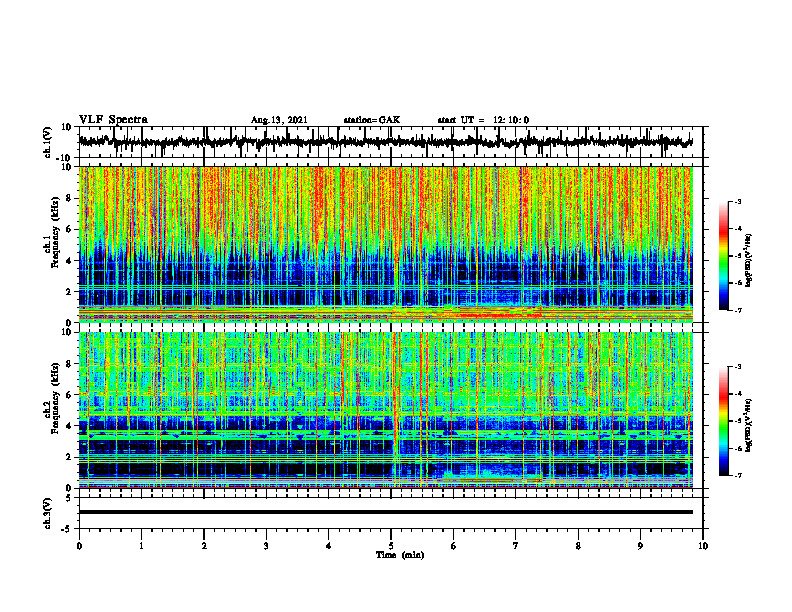
Task: Click the "station=GAK" header label
Action: click(x=372, y=120)
